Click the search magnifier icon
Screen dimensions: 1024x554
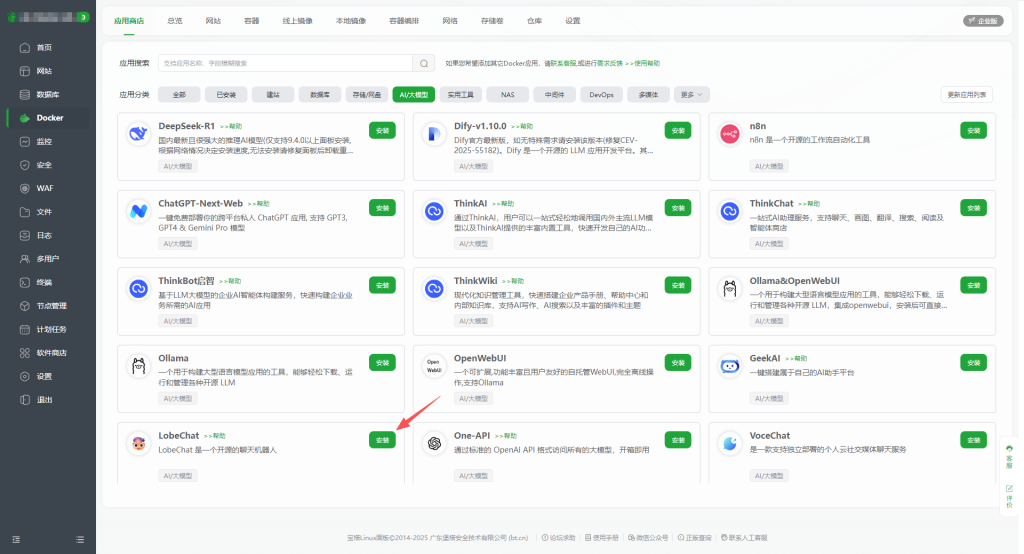pyautogui.click(x=425, y=63)
